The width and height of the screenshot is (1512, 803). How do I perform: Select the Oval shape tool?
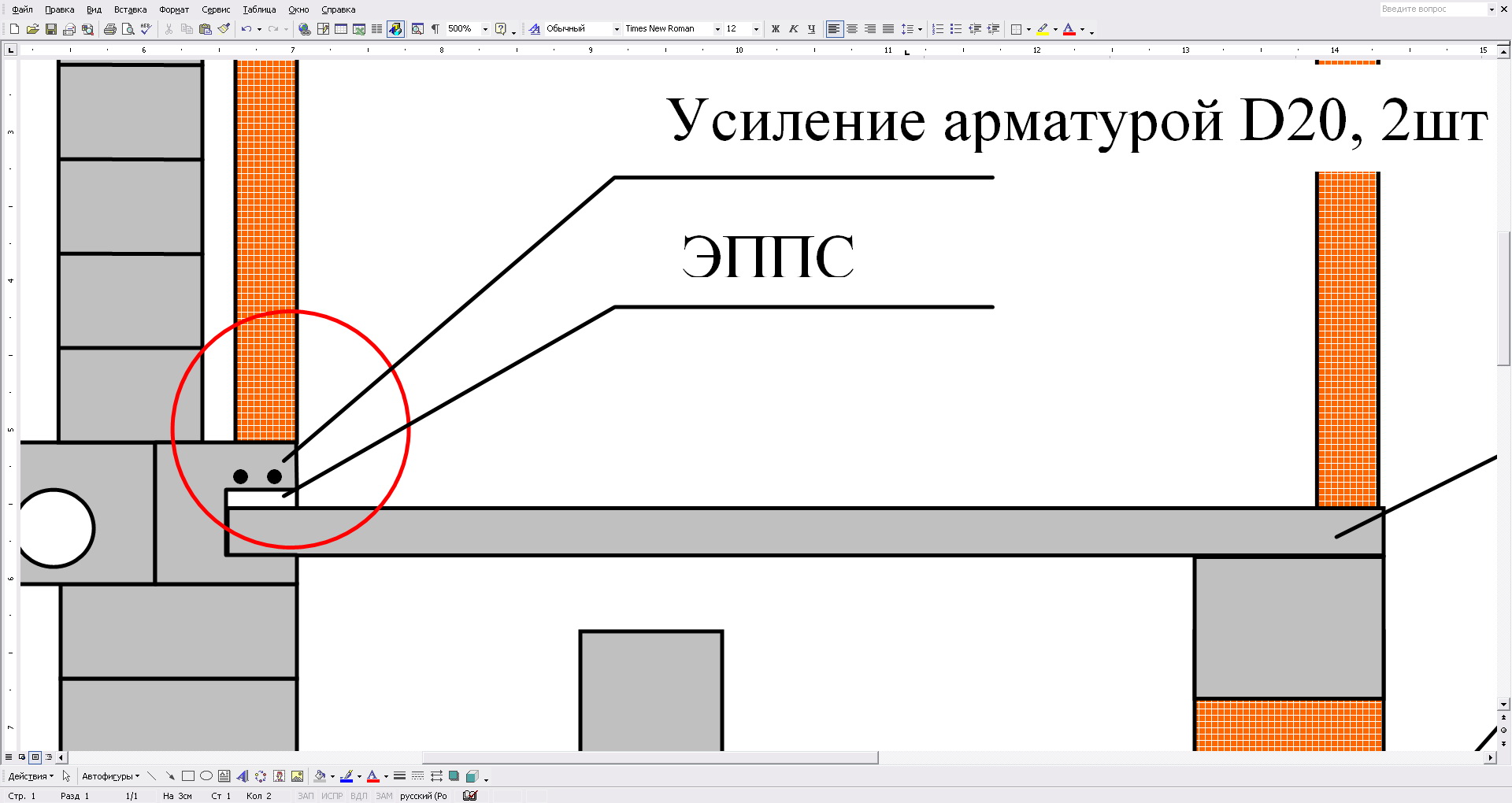(x=206, y=776)
